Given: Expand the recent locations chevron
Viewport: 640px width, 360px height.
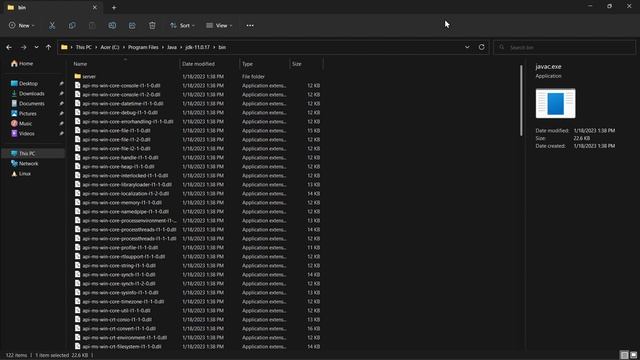Looking at the screenshot, I should [x=36, y=47].
